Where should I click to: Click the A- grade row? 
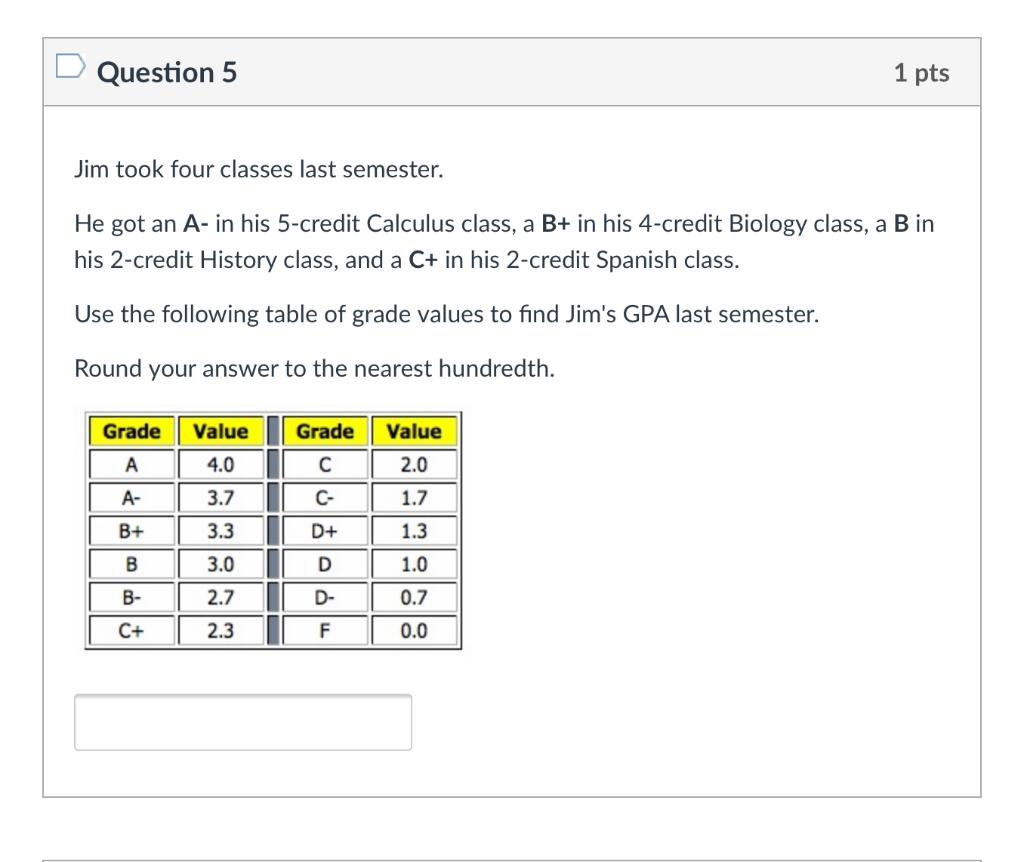pos(131,497)
